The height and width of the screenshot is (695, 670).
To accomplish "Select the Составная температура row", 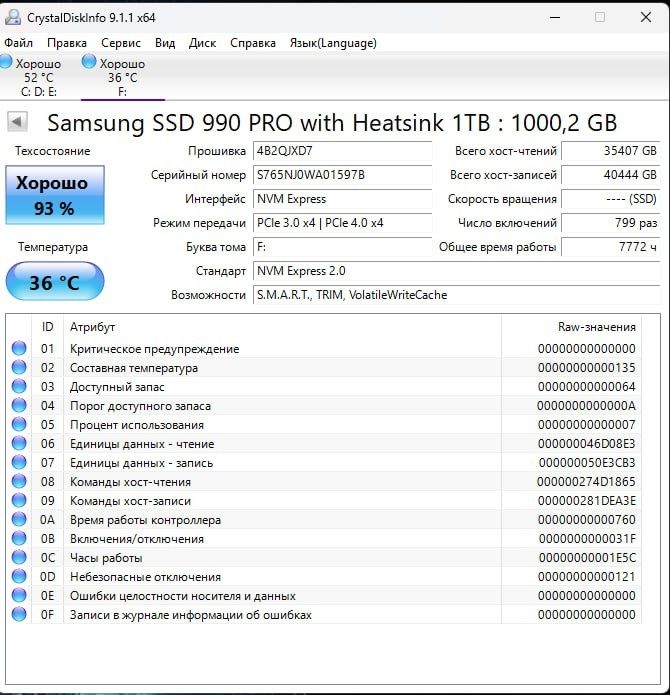I will tap(324, 367).
